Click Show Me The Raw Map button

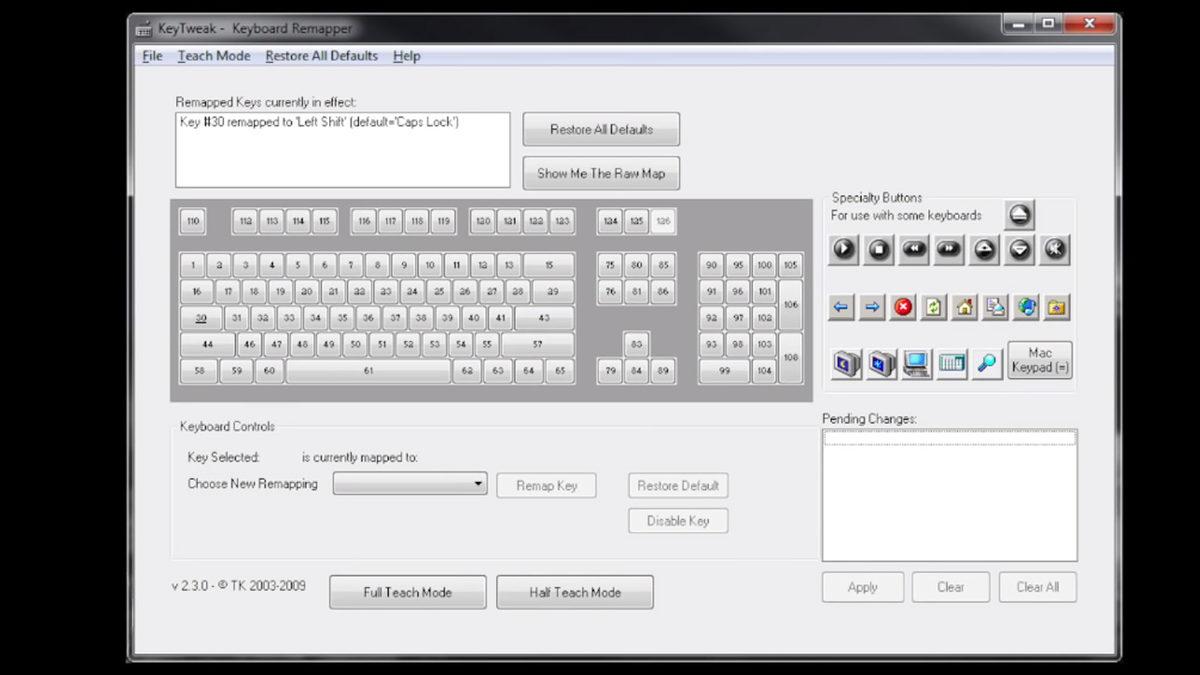[601, 173]
